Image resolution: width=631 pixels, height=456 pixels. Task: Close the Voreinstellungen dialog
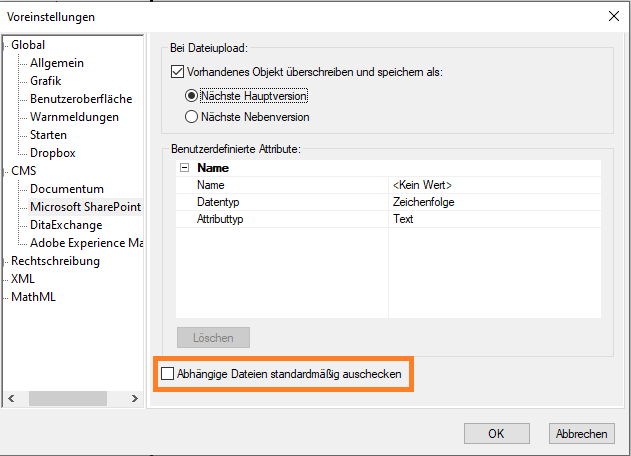coord(612,15)
